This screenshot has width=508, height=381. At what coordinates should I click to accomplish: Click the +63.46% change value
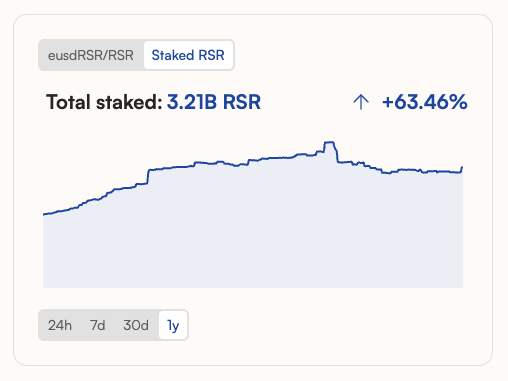click(x=425, y=102)
